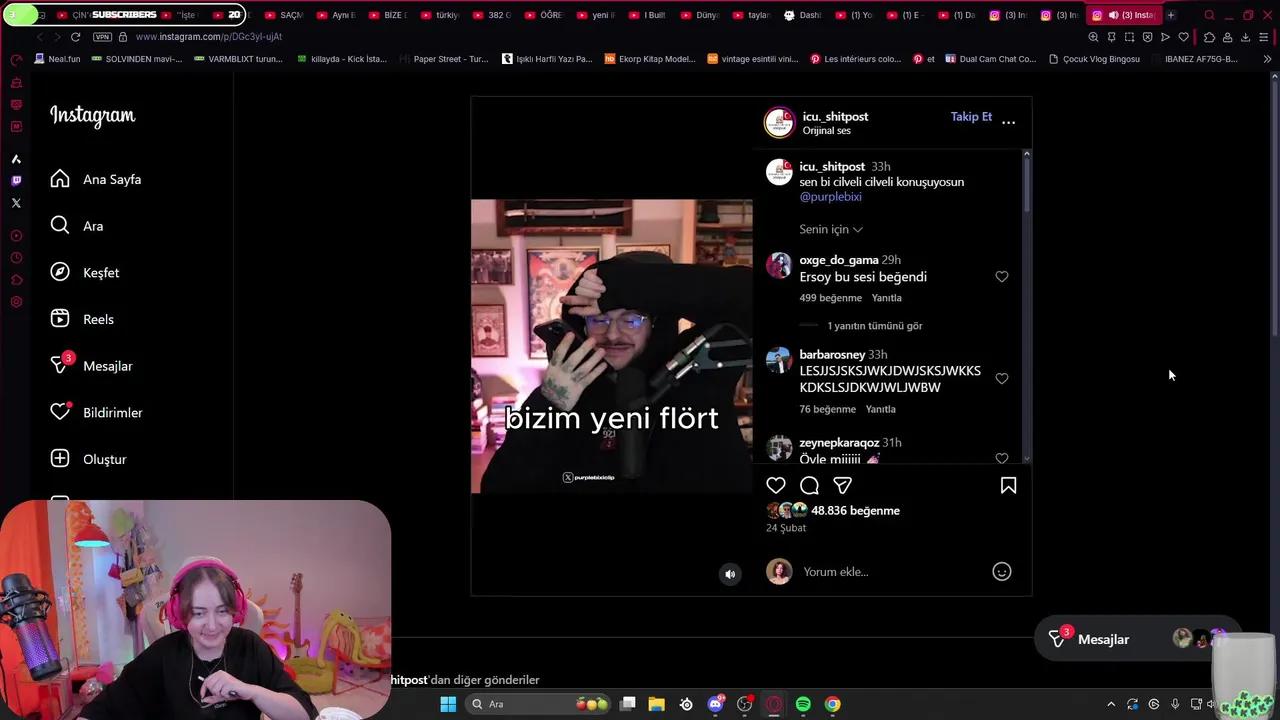Switch to the SAÇM YouTube tab
Viewport: 1280px width, 720px height.
point(283,15)
